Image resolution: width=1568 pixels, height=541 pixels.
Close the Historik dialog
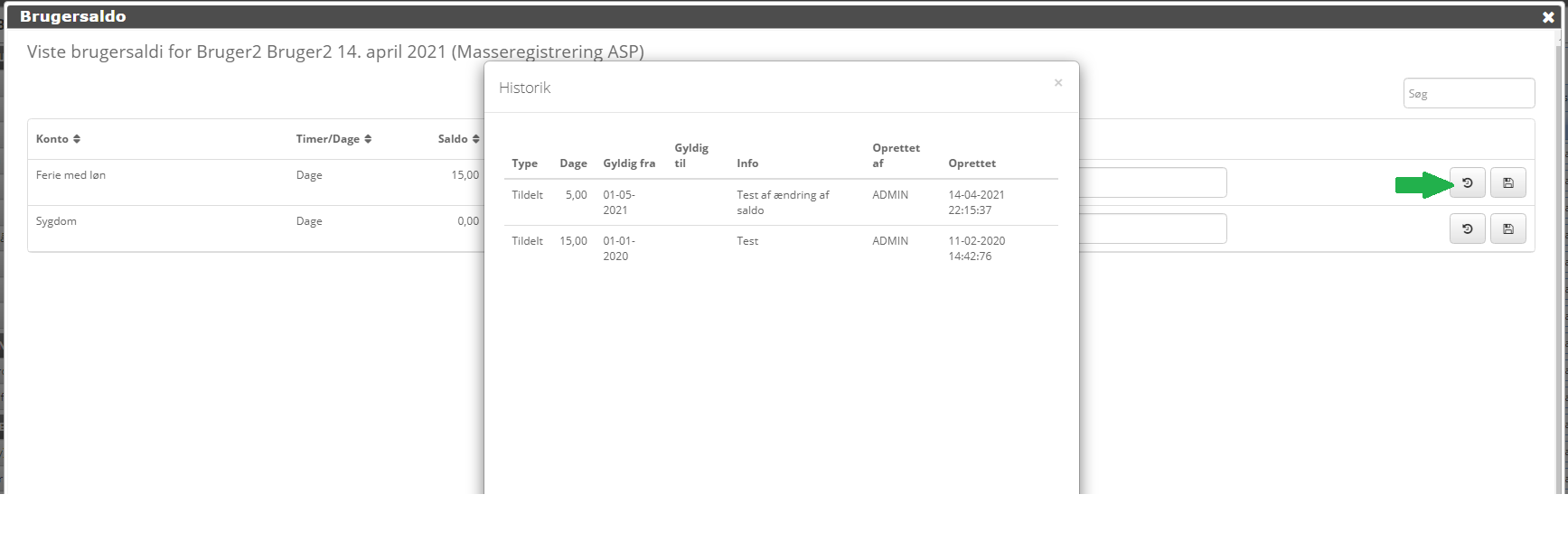(1057, 83)
